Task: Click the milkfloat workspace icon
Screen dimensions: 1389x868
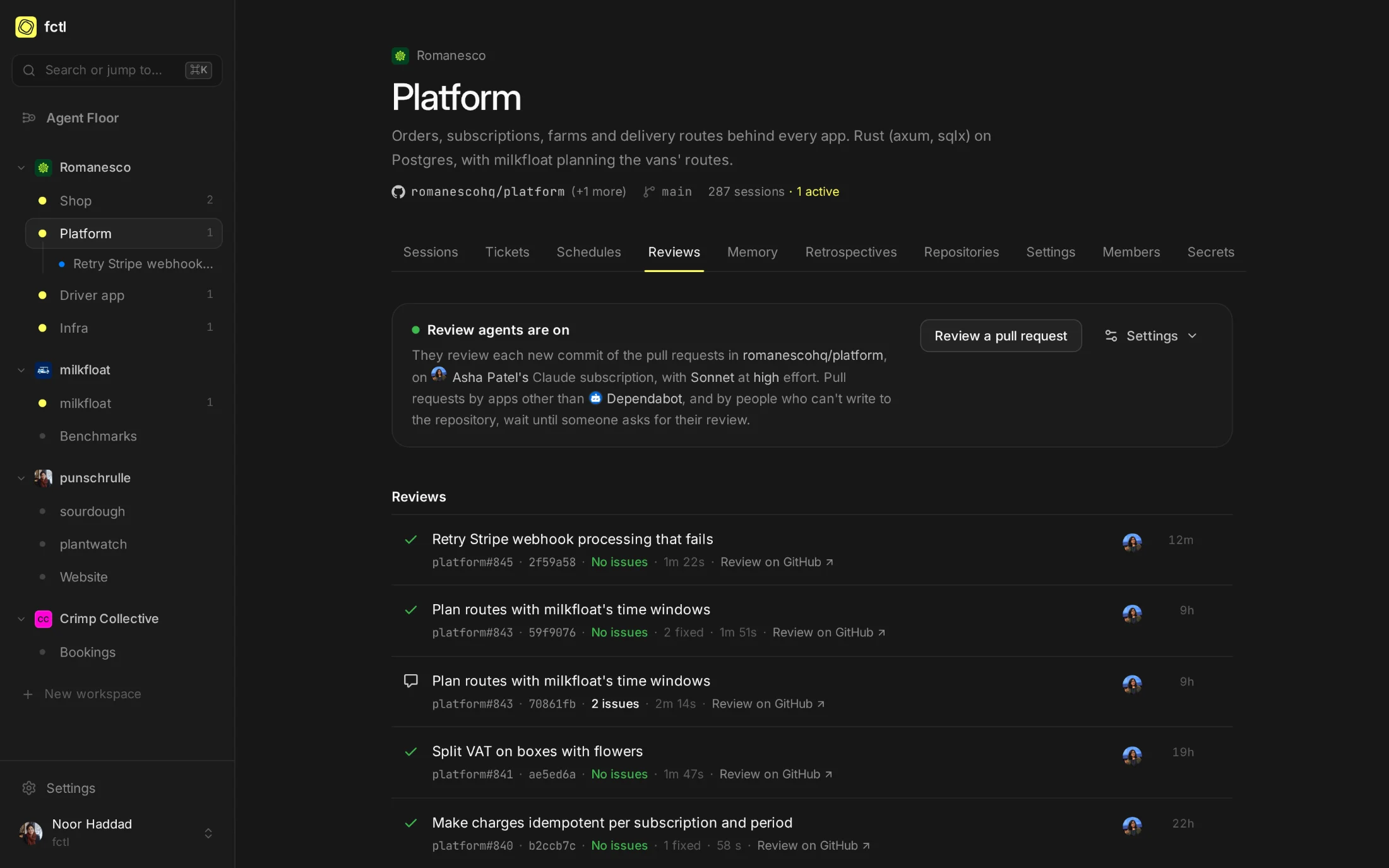Action: pyautogui.click(x=43, y=370)
